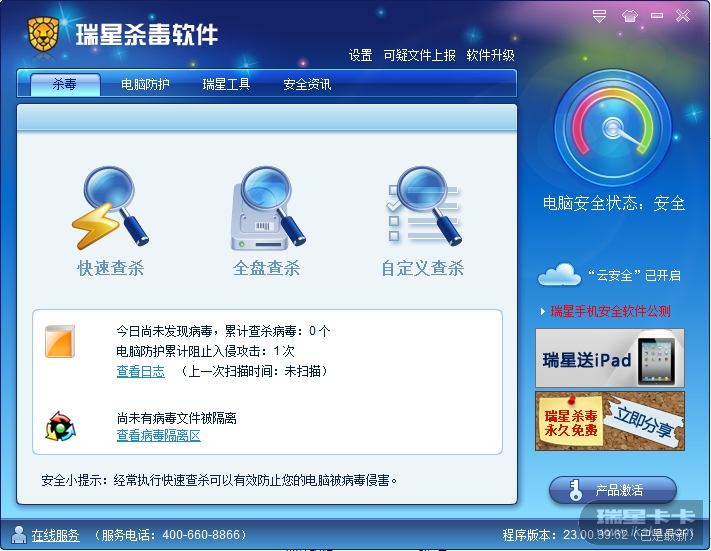Click the key icon on product activation button
The height and width of the screenshot is (551, 711).
click(x=575, y=491)
